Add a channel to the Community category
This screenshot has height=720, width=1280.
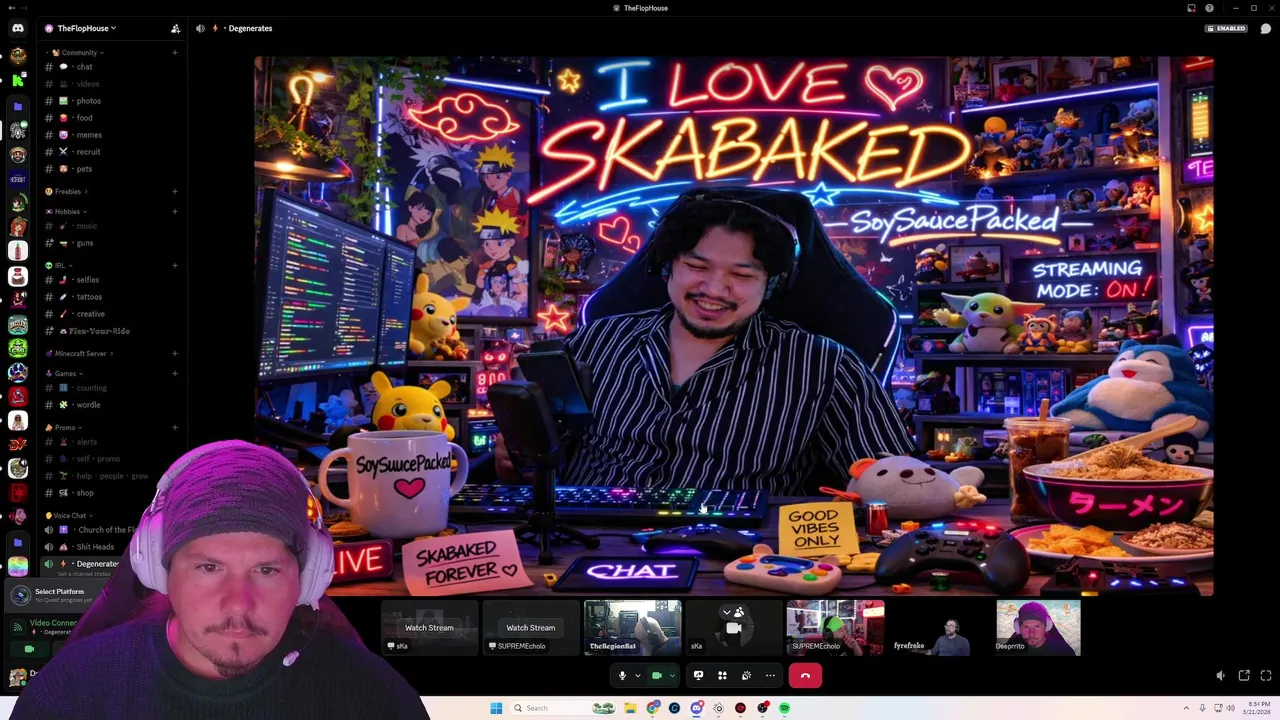point(174,52)
